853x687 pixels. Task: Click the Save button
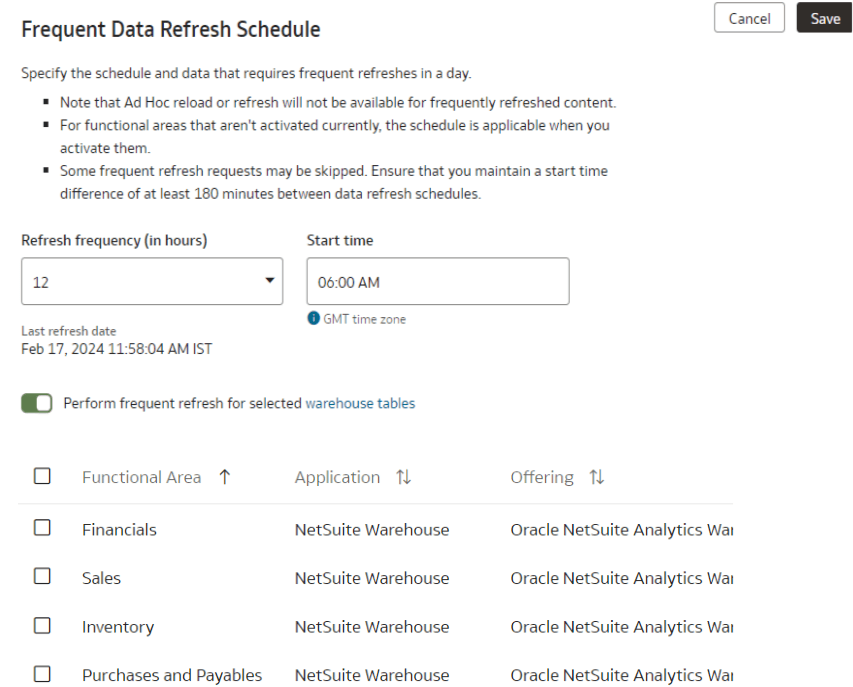click(825, 18)
